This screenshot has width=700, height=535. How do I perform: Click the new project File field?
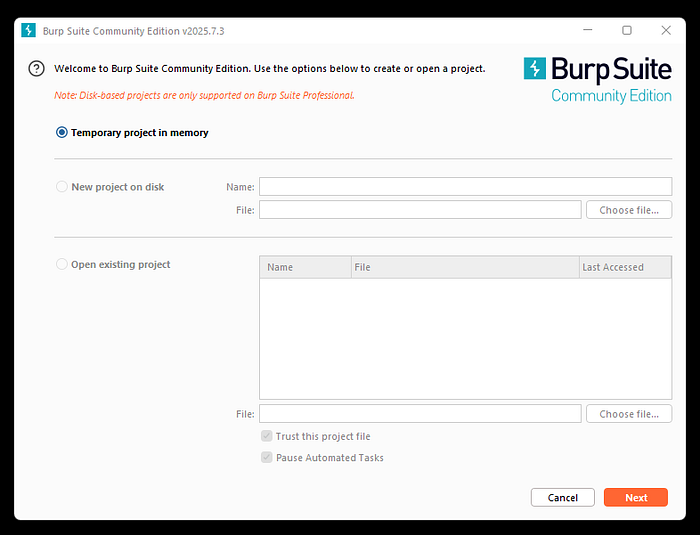tap(420, 210)
